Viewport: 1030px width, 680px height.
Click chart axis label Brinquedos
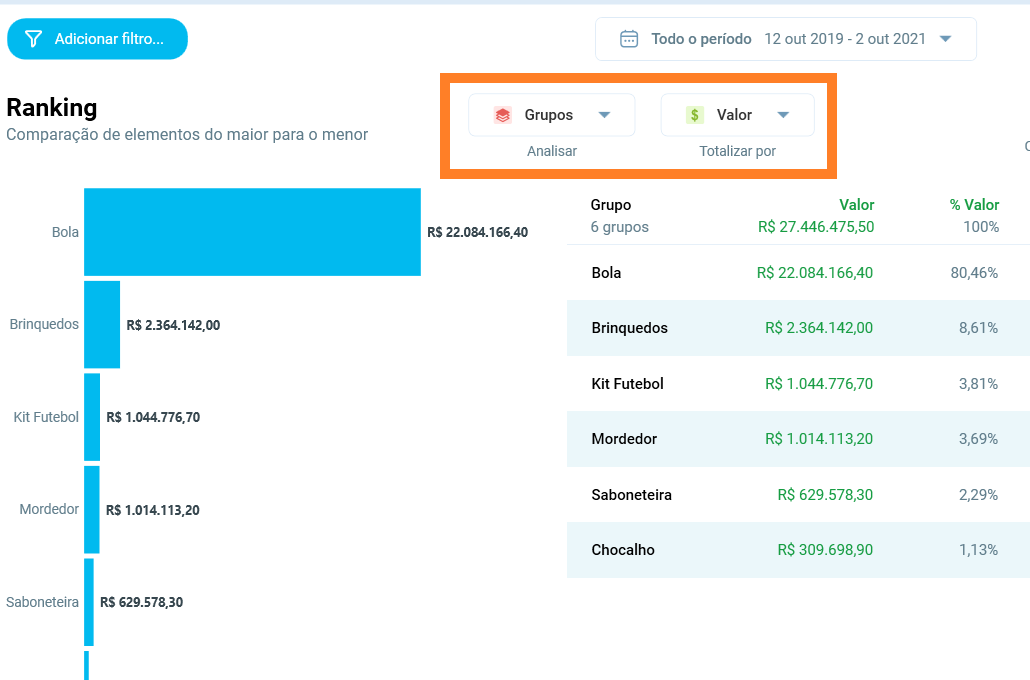tap(44, 325)
